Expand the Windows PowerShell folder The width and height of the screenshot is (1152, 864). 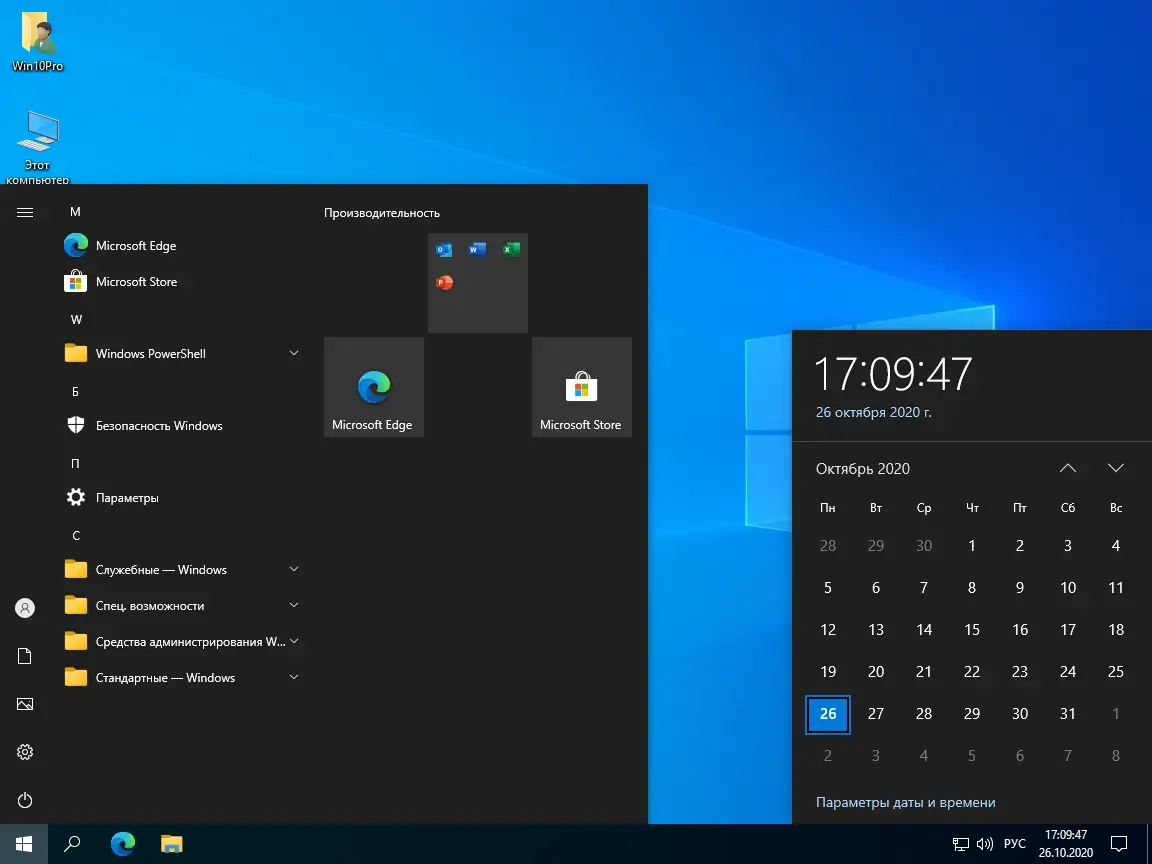coord(293,353)
